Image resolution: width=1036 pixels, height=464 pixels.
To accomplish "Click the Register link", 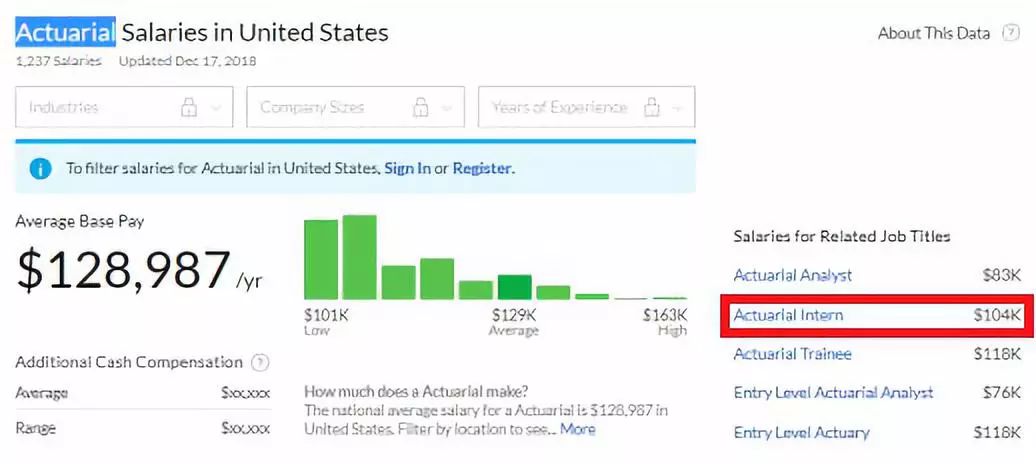I will click(x=482, y=169).
